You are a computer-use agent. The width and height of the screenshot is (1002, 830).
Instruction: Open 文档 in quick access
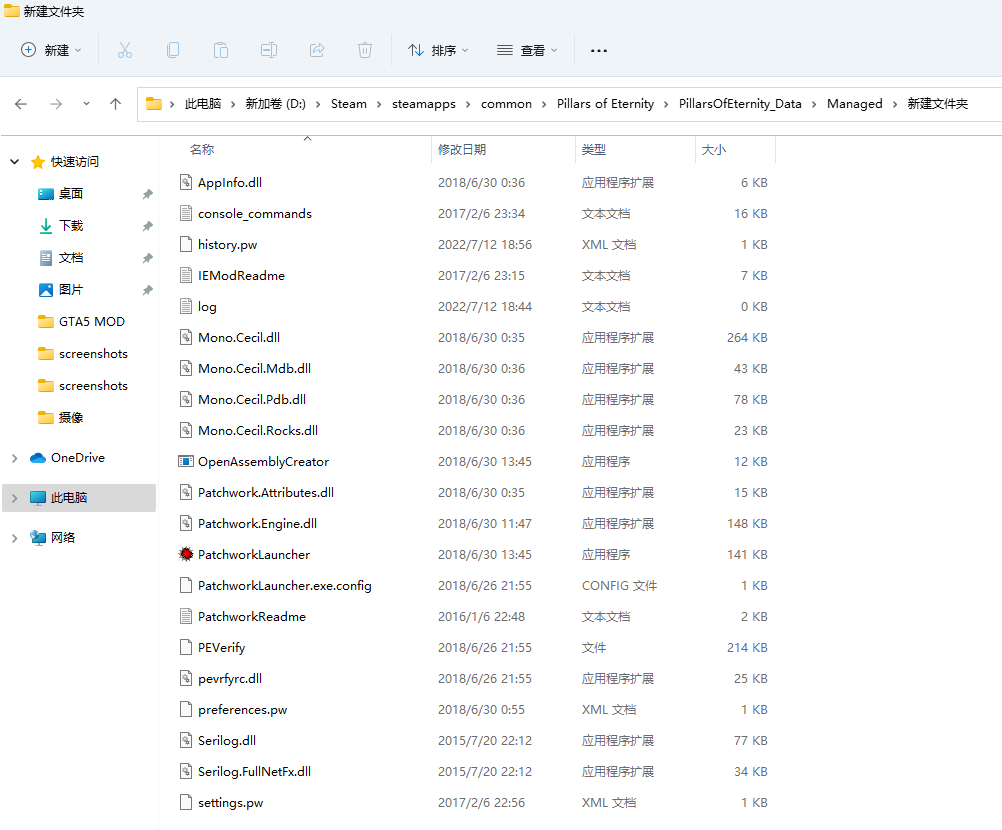point(70,257)
